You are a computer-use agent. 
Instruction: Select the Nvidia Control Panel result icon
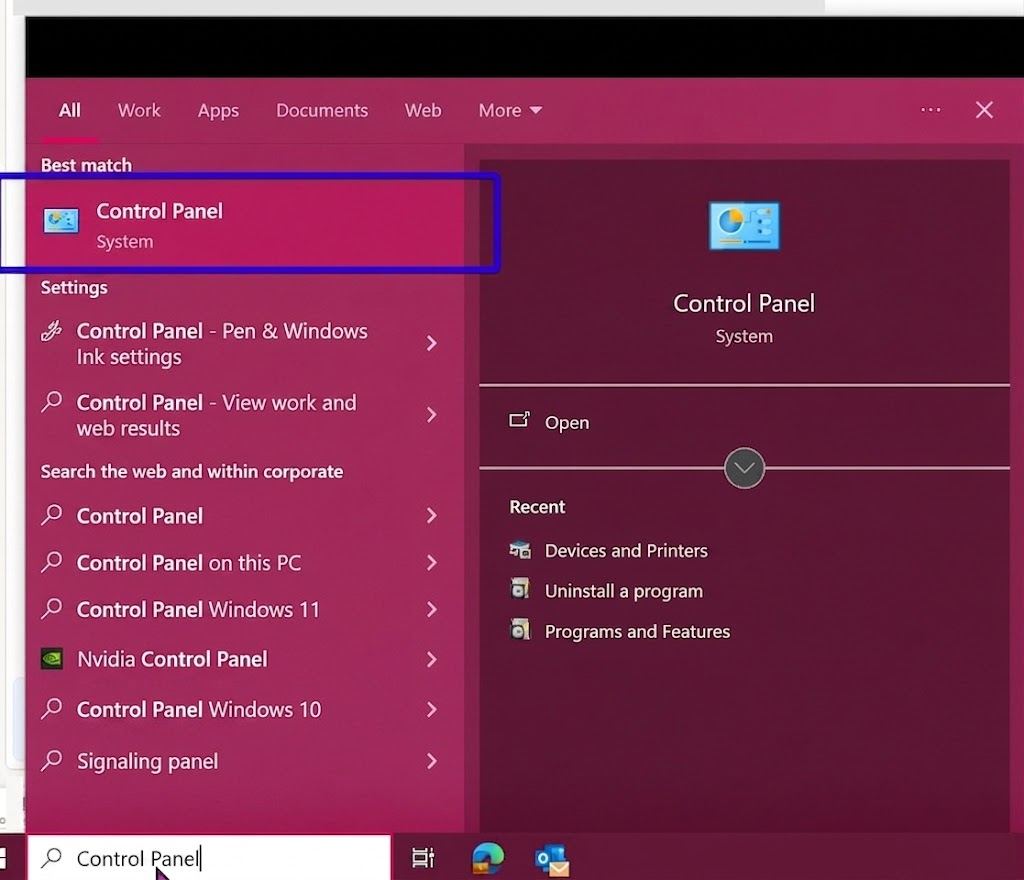click(x=52, y=659)
